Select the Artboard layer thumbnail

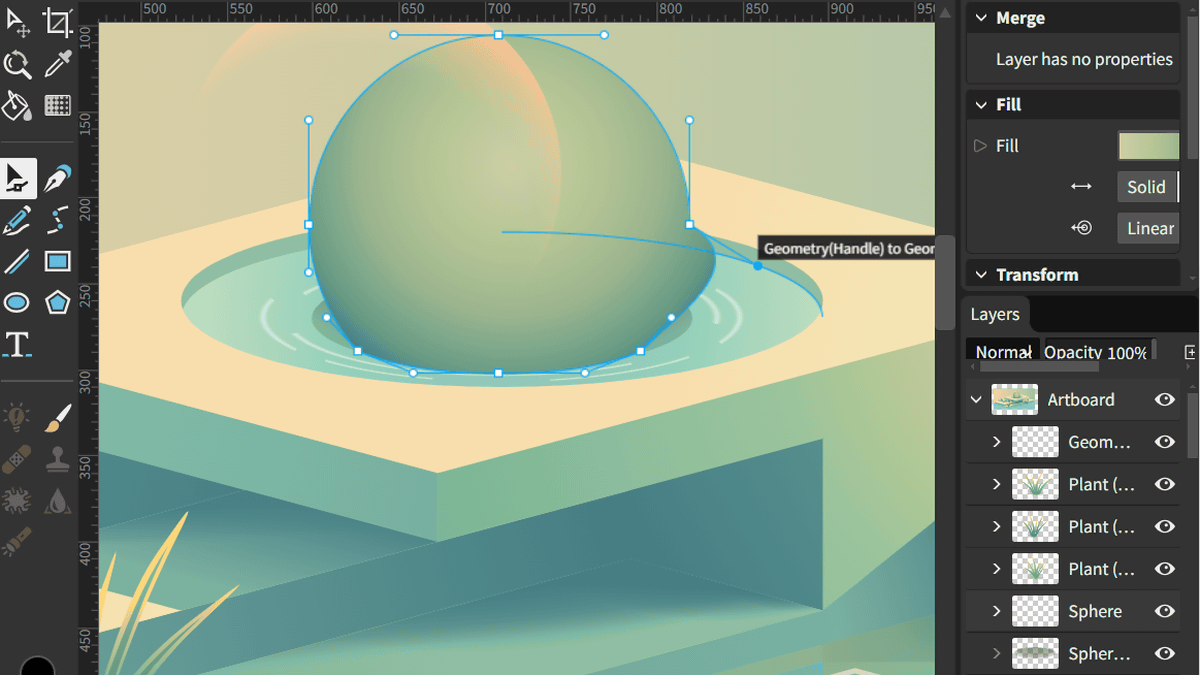click(x=1014, y=399)
